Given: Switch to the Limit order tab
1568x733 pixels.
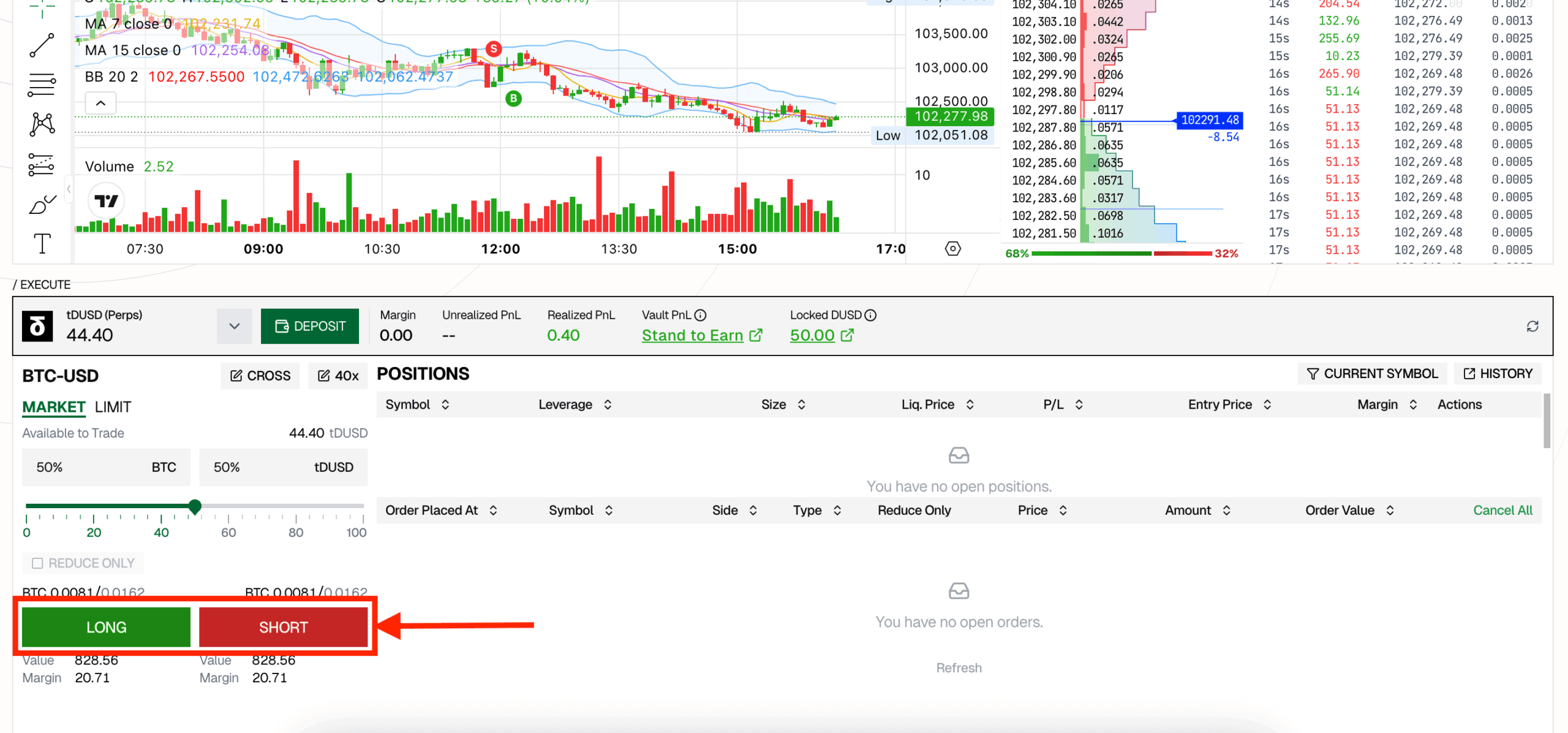Looking at the screenshot, I should tap(113, 407).
